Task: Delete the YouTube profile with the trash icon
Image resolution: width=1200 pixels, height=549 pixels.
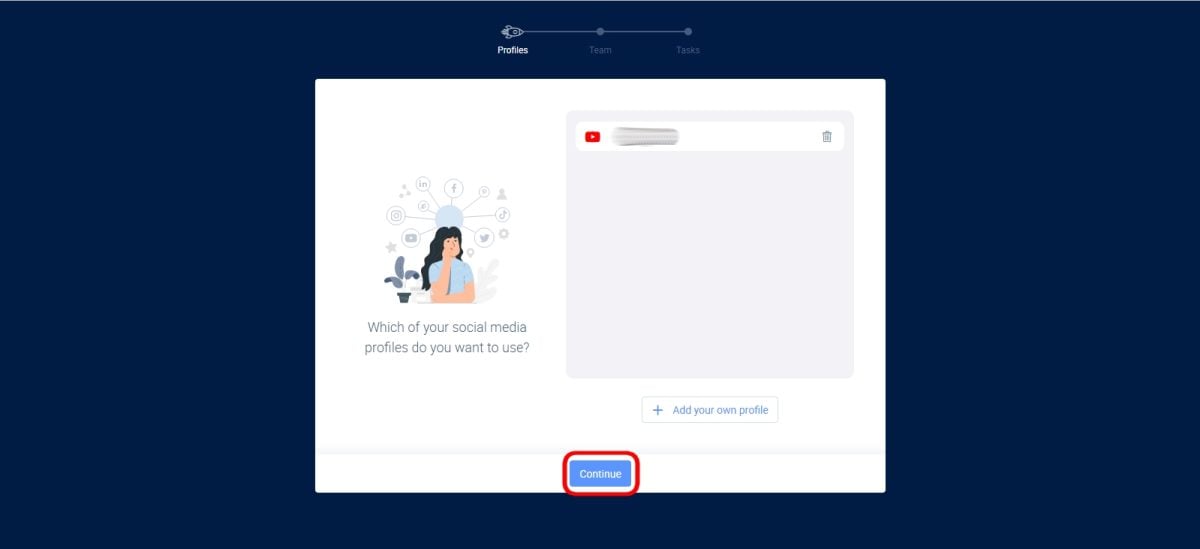Action: point(826,137)
